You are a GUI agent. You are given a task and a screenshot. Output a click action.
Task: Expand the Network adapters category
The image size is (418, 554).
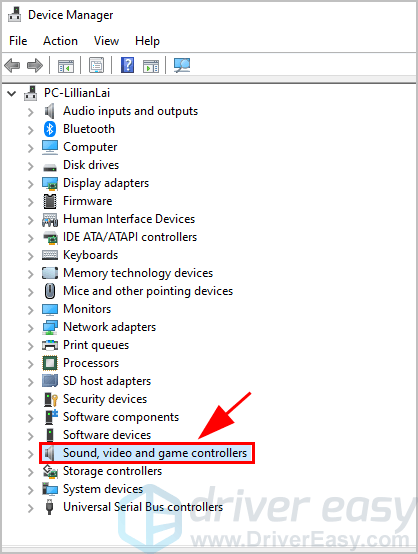pyautogui.click(x=31, y=328)
